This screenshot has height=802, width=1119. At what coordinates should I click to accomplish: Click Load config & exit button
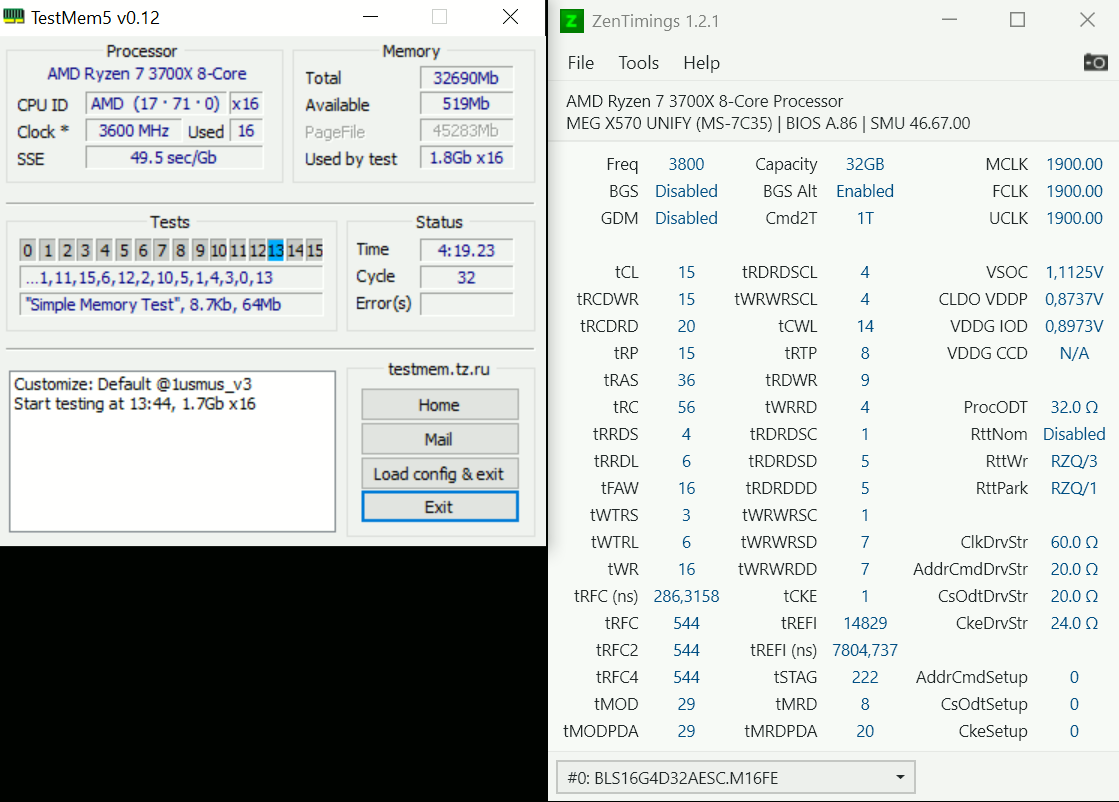click(440, 474)
